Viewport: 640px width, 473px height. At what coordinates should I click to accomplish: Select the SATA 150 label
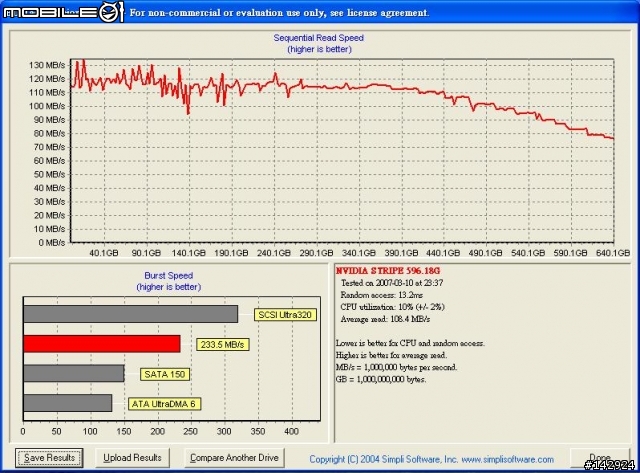(165, 374)
